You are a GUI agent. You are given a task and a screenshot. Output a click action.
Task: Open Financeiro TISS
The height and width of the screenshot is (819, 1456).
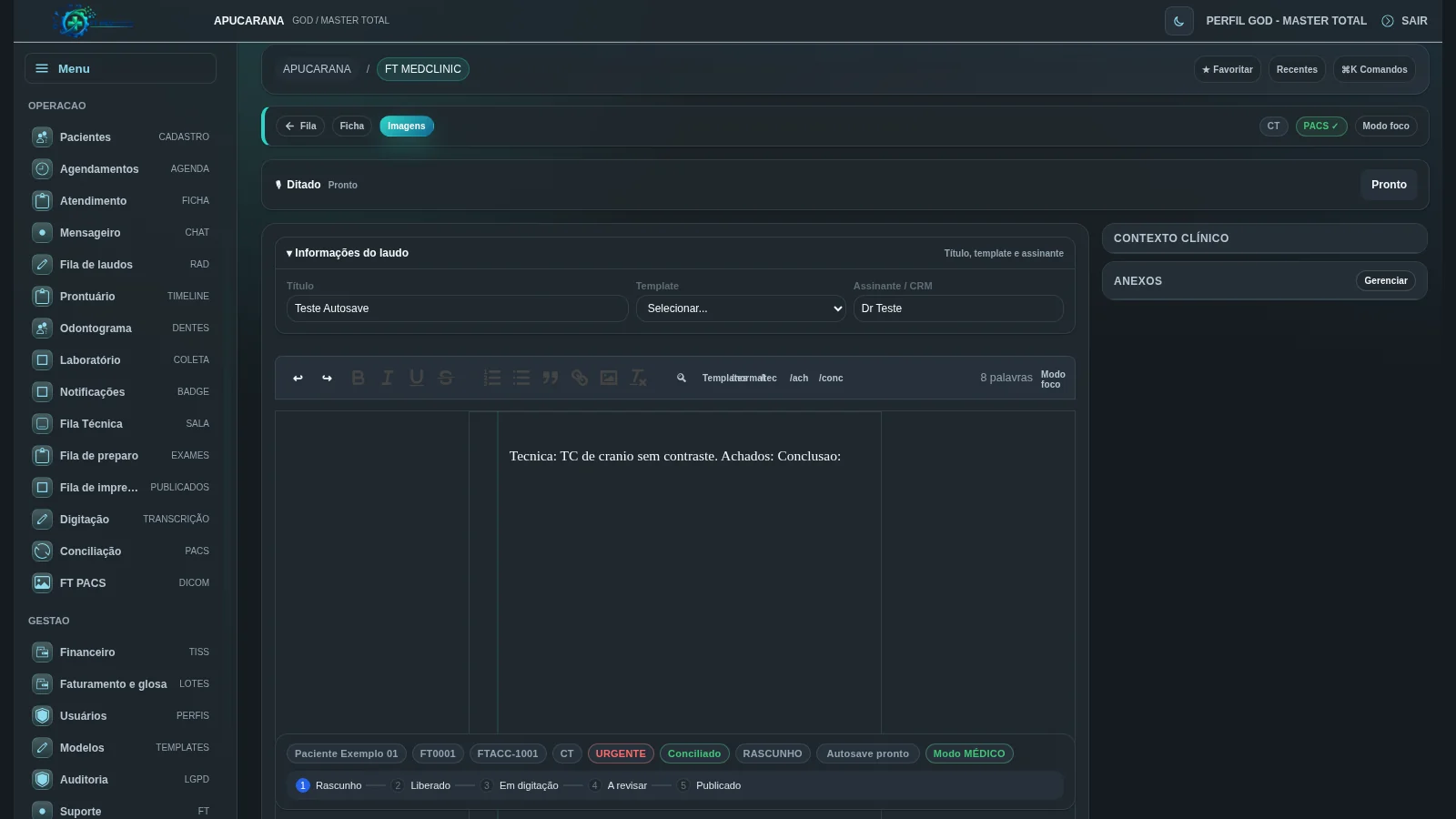(x=120, y=652)
